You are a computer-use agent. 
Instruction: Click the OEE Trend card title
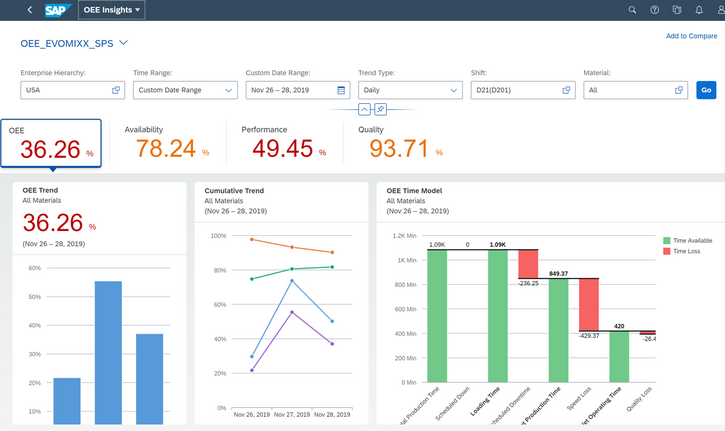click(40, 190)
